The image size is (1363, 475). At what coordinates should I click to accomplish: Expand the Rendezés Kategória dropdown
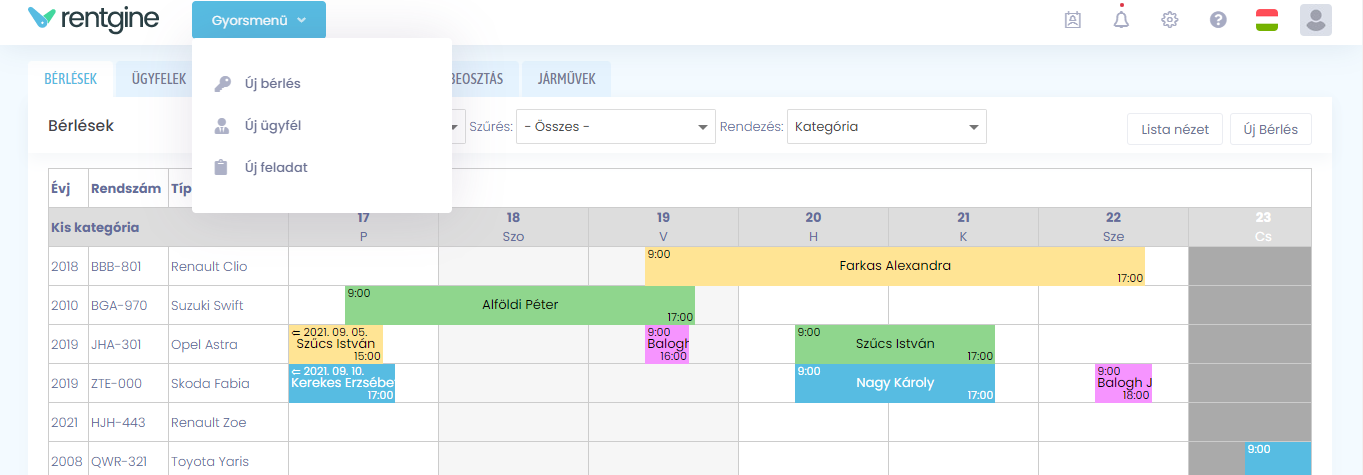coord(886,127)
